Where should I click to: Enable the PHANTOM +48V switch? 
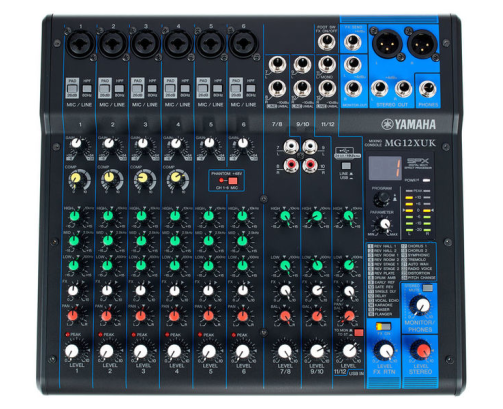[x=233, y=181]
